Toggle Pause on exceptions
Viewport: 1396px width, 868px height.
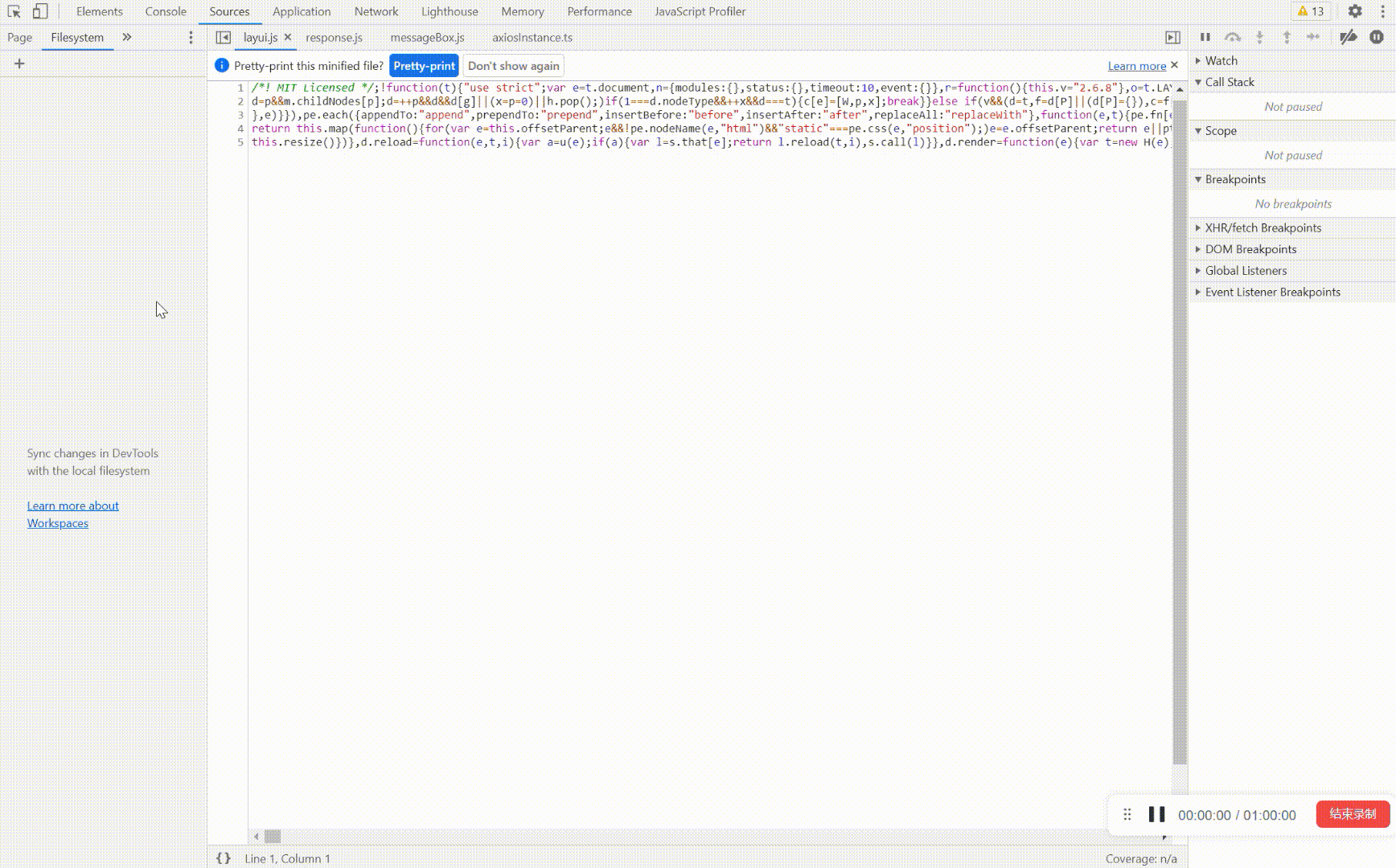[1375, 37]
